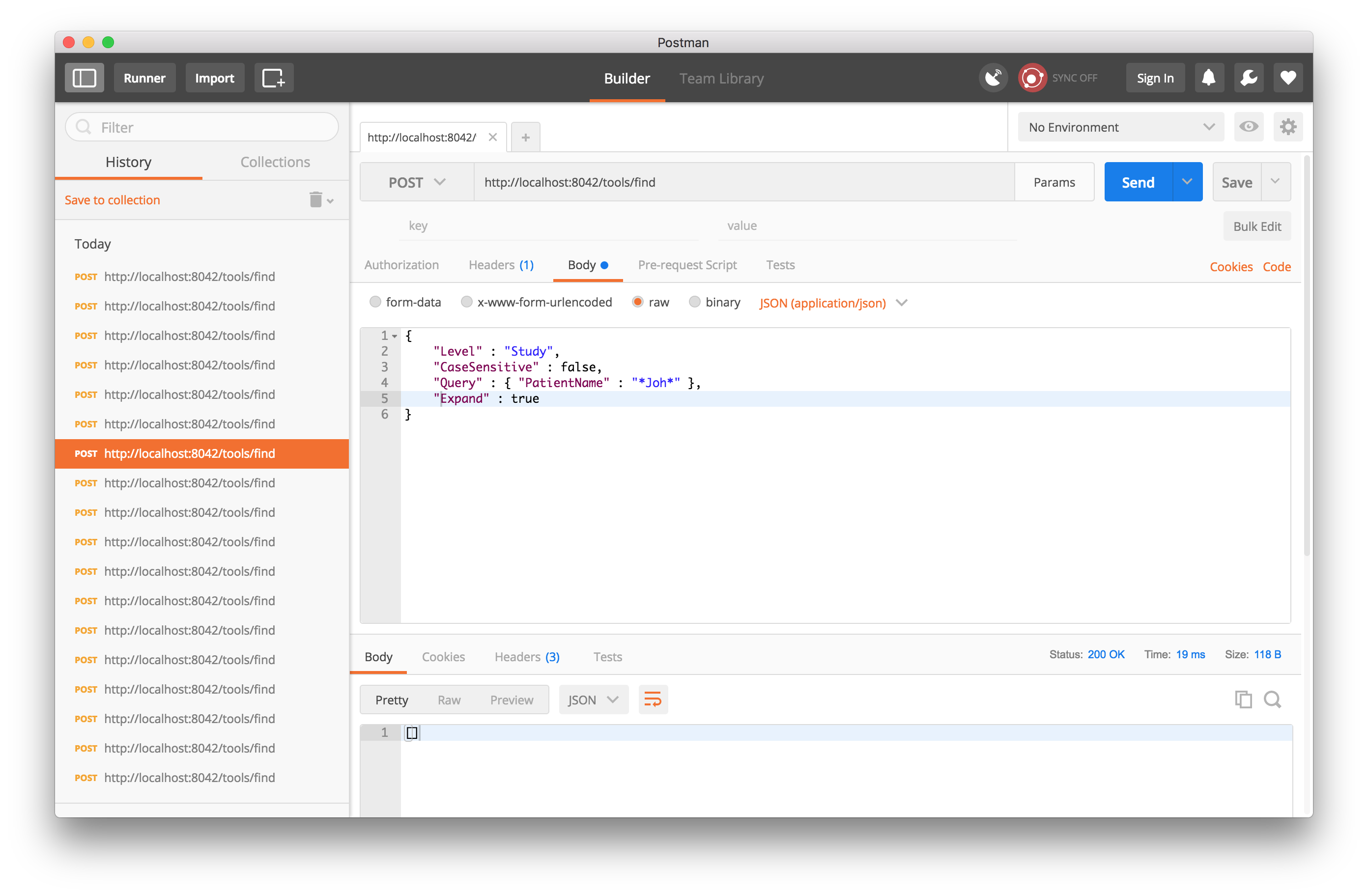Click the Save button

pyautogui.click(x=1236, y=182)
